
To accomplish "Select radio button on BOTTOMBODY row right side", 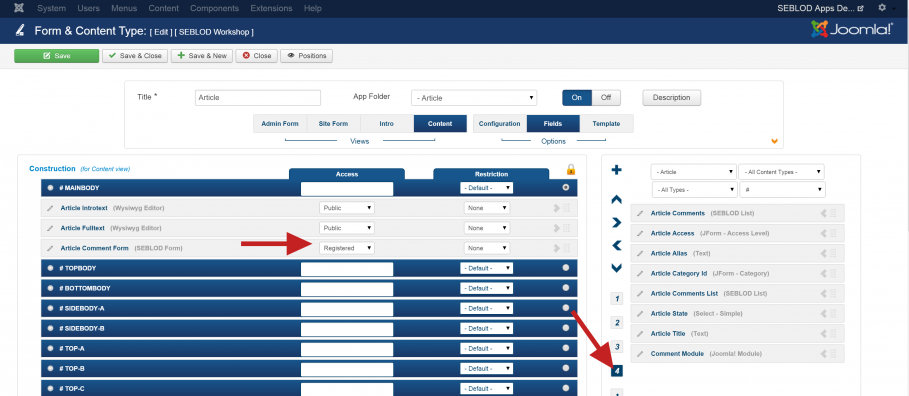I will click(566, 288).
